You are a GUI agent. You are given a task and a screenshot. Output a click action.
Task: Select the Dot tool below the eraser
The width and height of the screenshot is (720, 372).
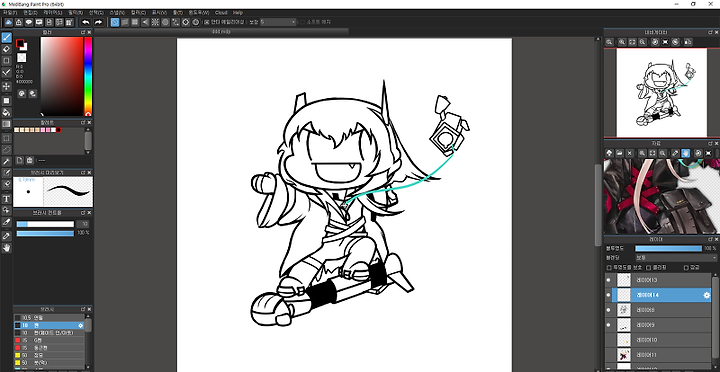point(6,61)
